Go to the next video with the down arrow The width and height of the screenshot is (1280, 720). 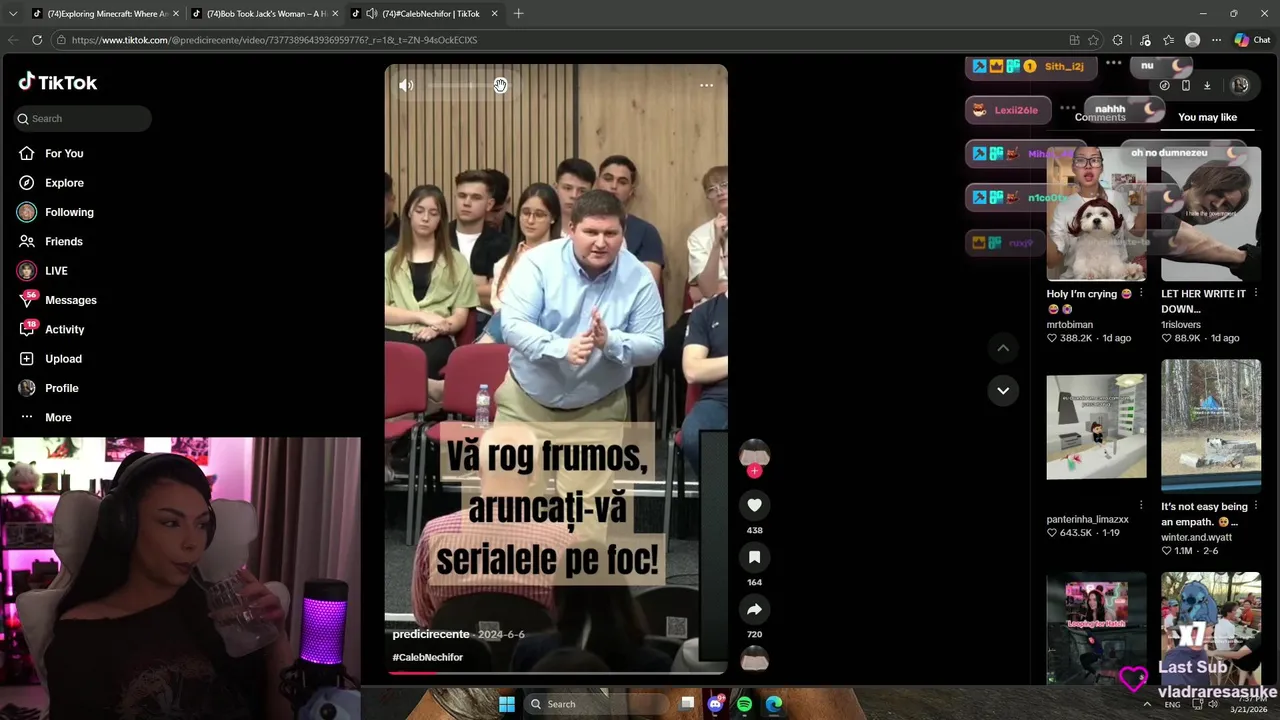[1003, 390]
